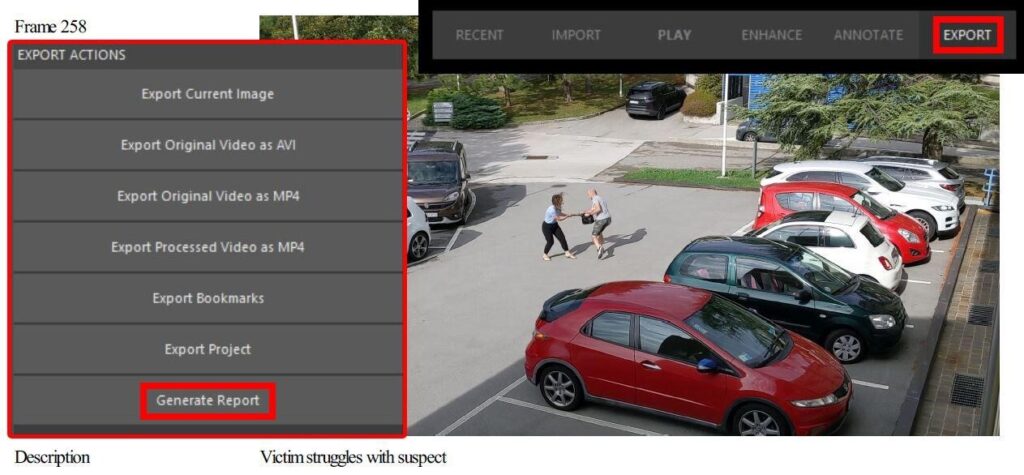Image resolution: width=1024 pixels, height=475 pixels.
Task: Click the Generate Report button
Action: (x=208, y=401)
